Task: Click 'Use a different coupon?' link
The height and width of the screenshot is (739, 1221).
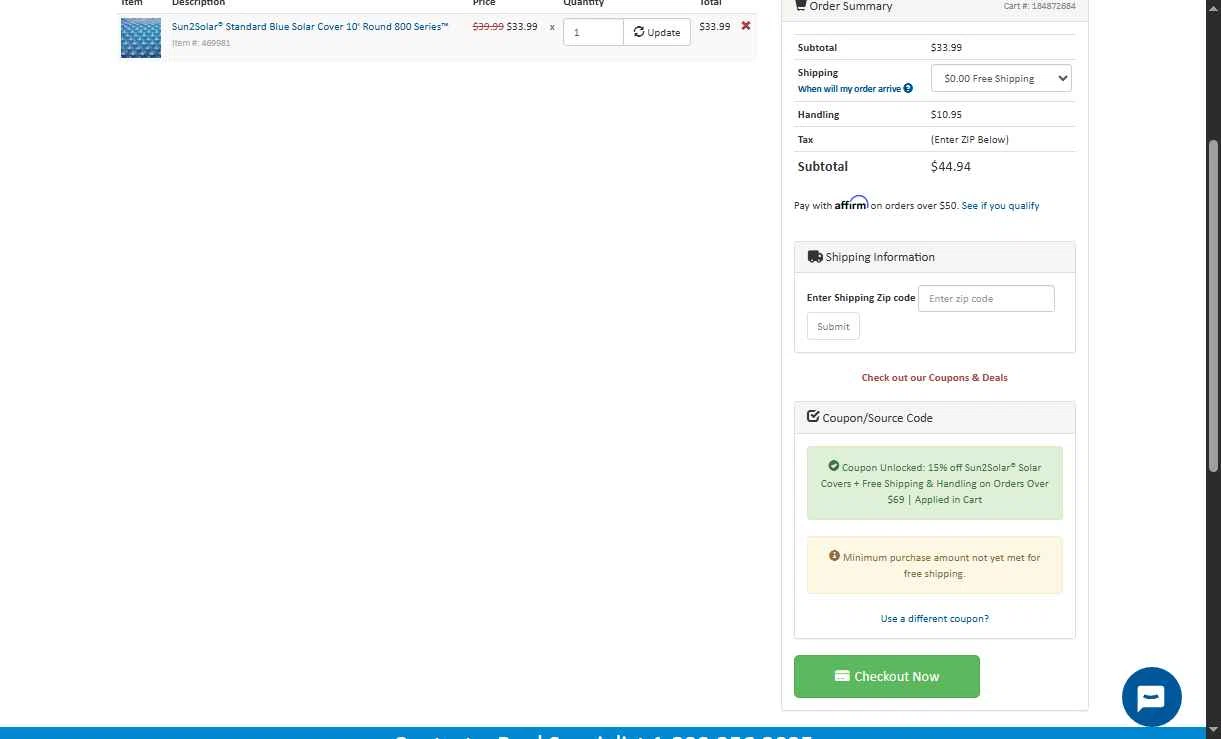Action: [x=934, y=619]
